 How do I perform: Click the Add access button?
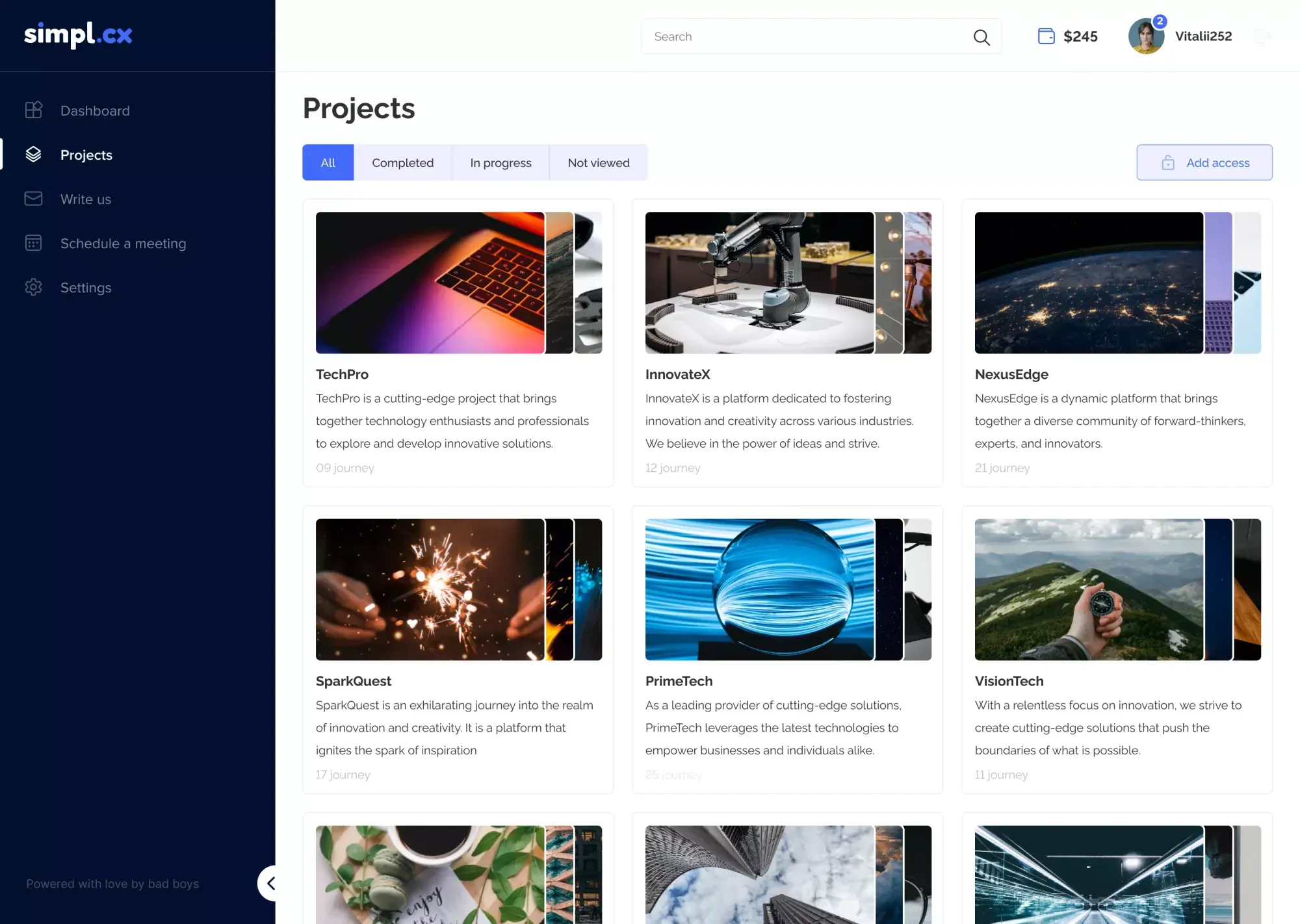pyautogui.click(x=1204, y=162)
